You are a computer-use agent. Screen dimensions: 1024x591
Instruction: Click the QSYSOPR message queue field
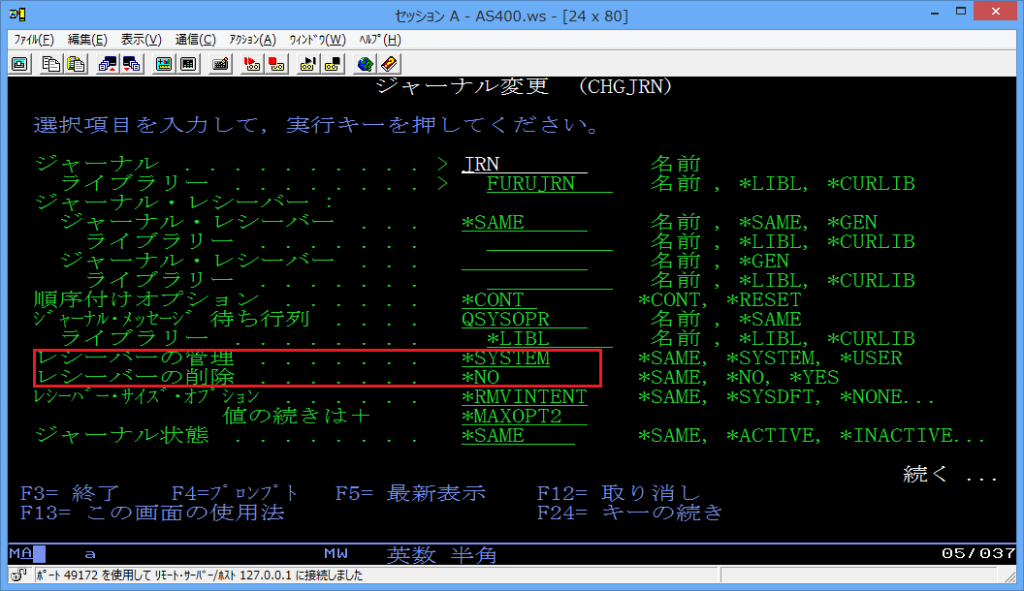524,319
